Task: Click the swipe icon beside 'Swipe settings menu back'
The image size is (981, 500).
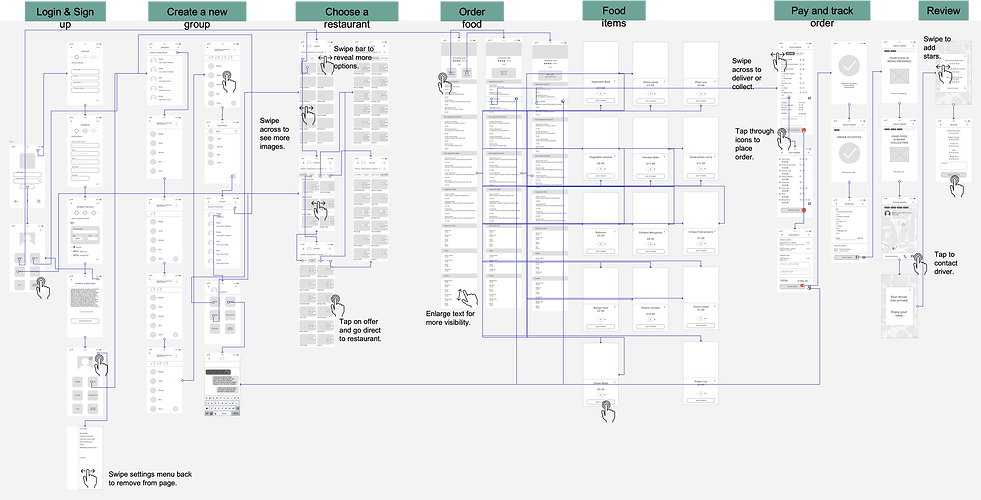Action: click(88, 477)
